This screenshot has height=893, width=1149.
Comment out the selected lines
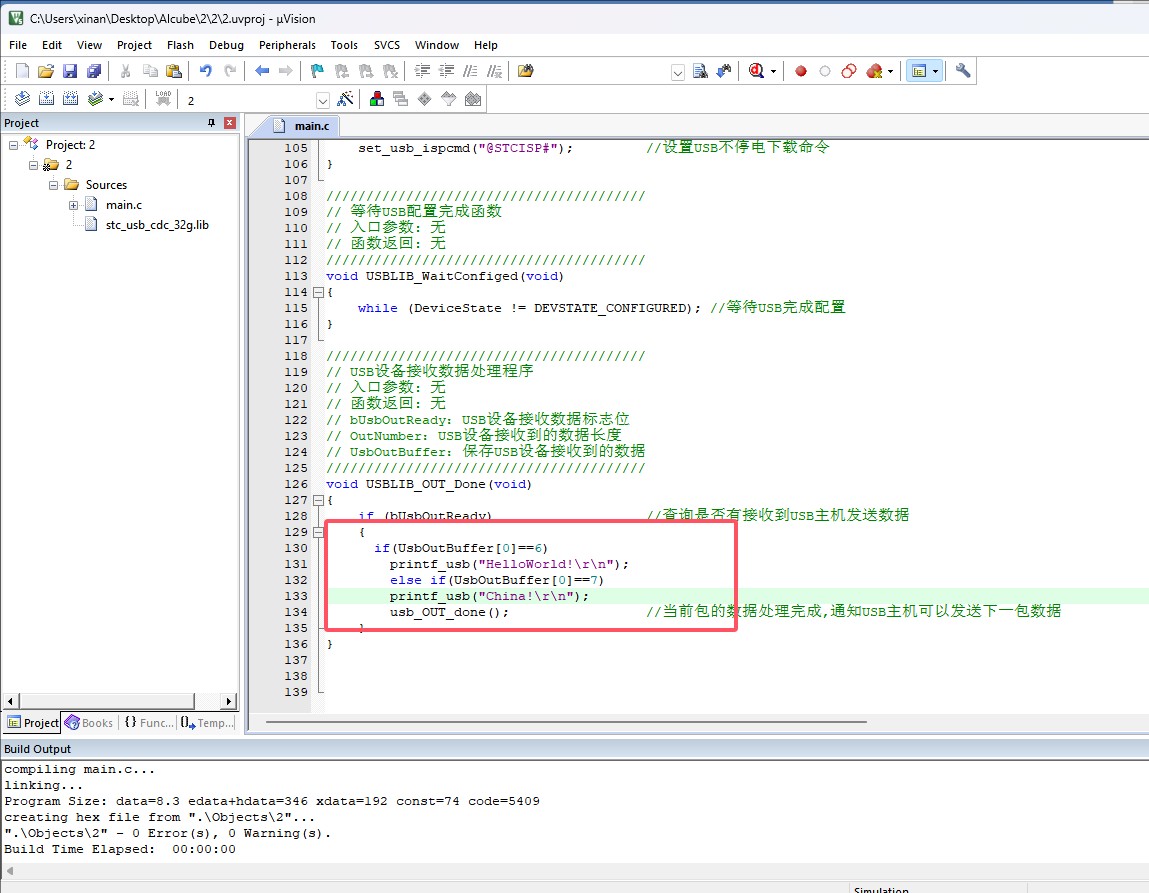point(470,71)
